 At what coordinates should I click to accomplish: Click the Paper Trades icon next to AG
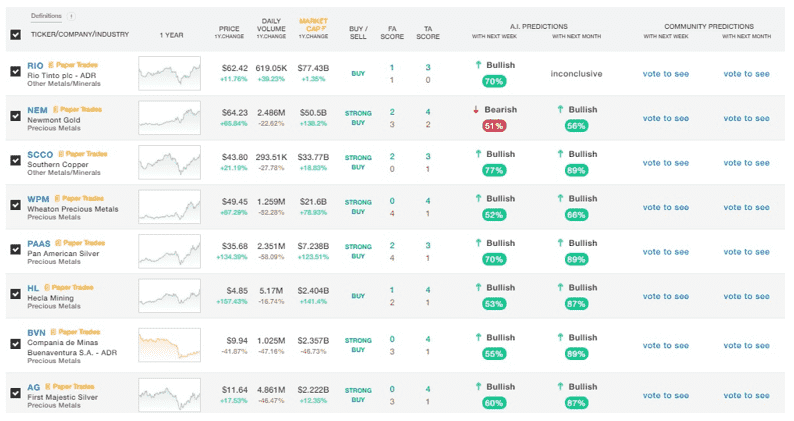[48, 387]
